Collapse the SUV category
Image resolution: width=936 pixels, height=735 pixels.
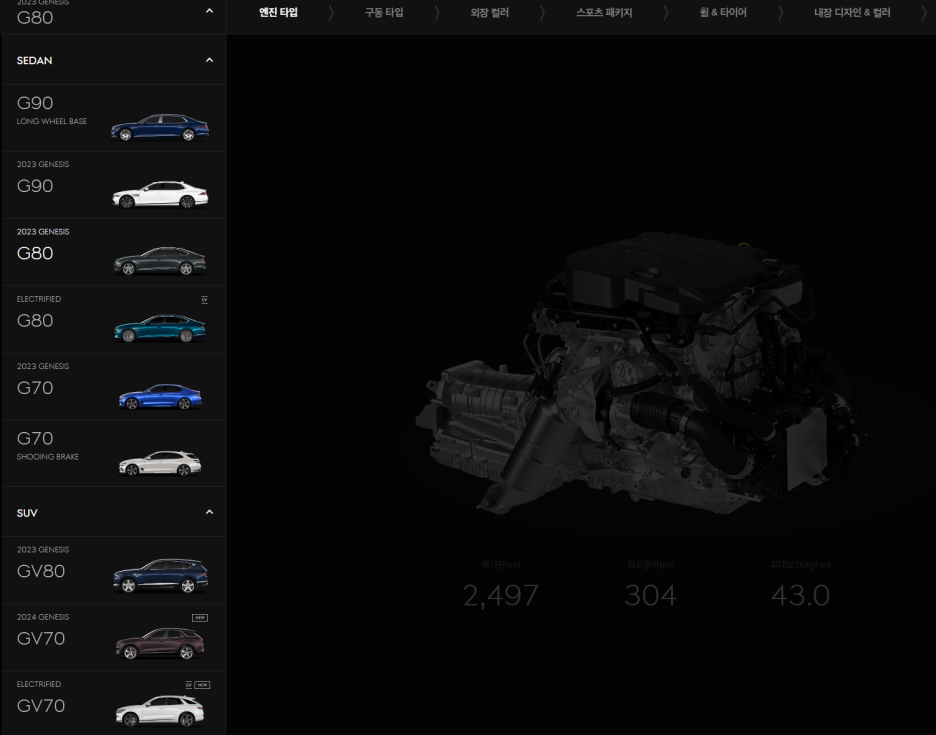[209, 512]
